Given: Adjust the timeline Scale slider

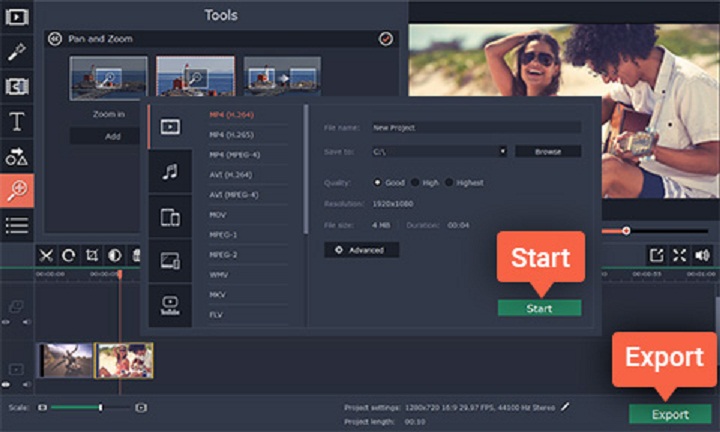Looking at the screenshot, I should click(x=101, y=407).
